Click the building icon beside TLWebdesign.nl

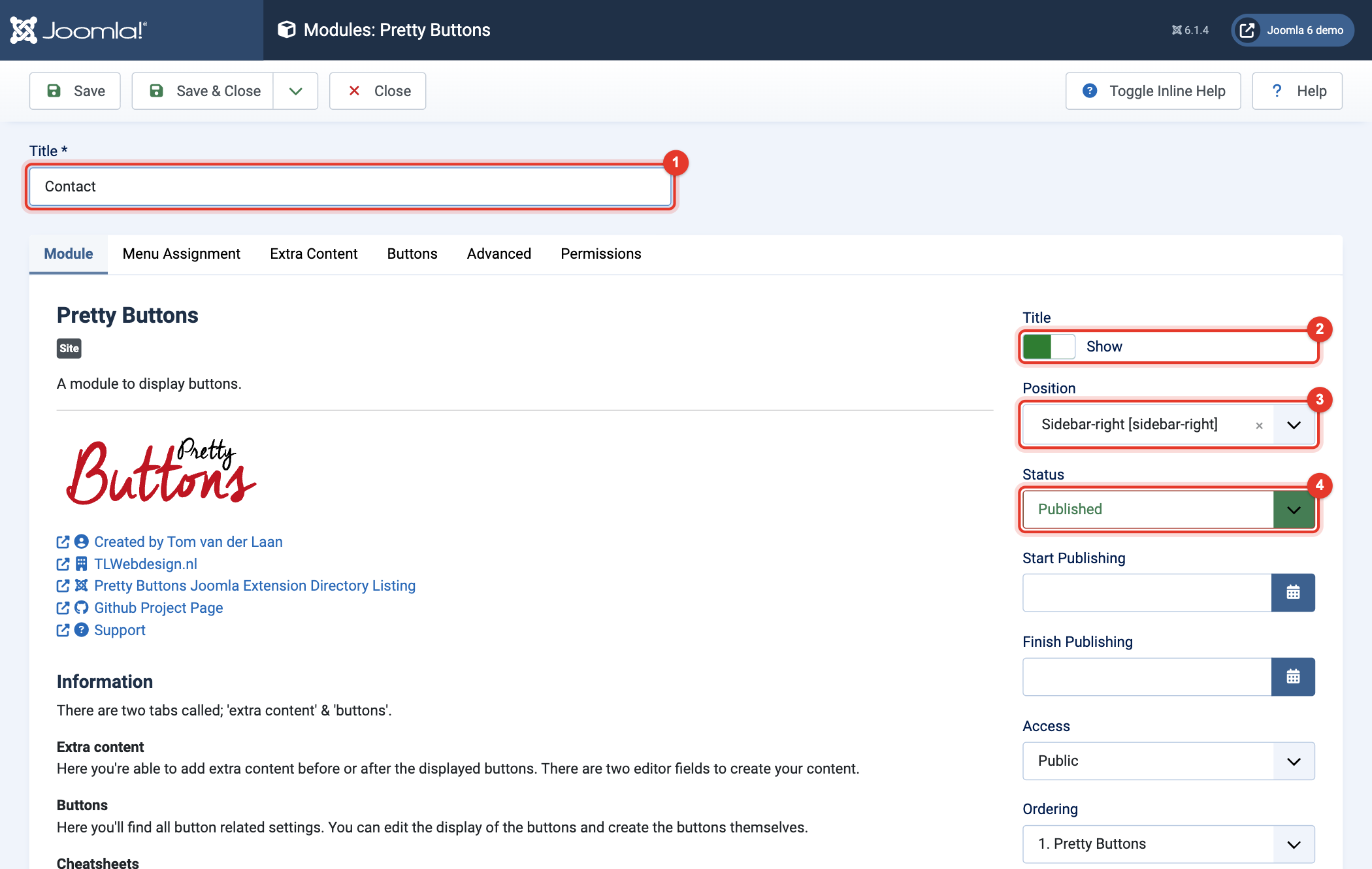pyautogui.click(x=81, y=564)
